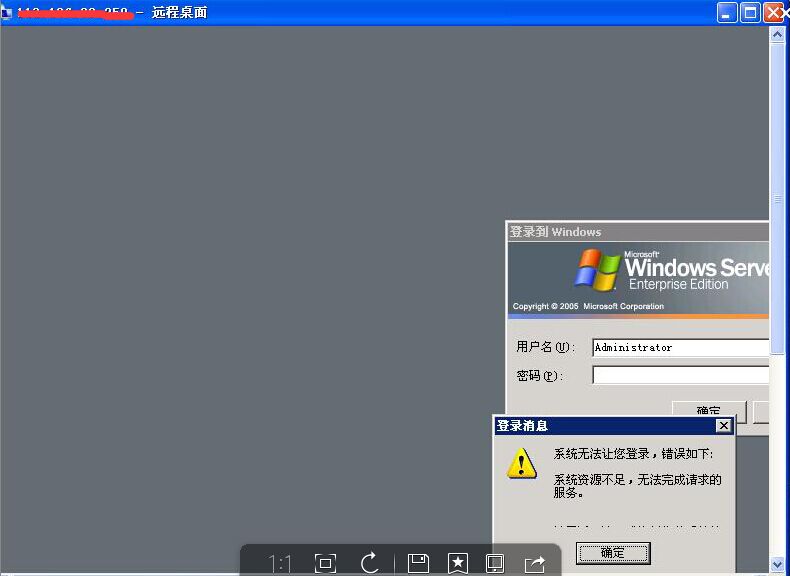Screen dimensions: 790x576
Task: Click the warning icon in login message dialog
Action: (521, 463)
